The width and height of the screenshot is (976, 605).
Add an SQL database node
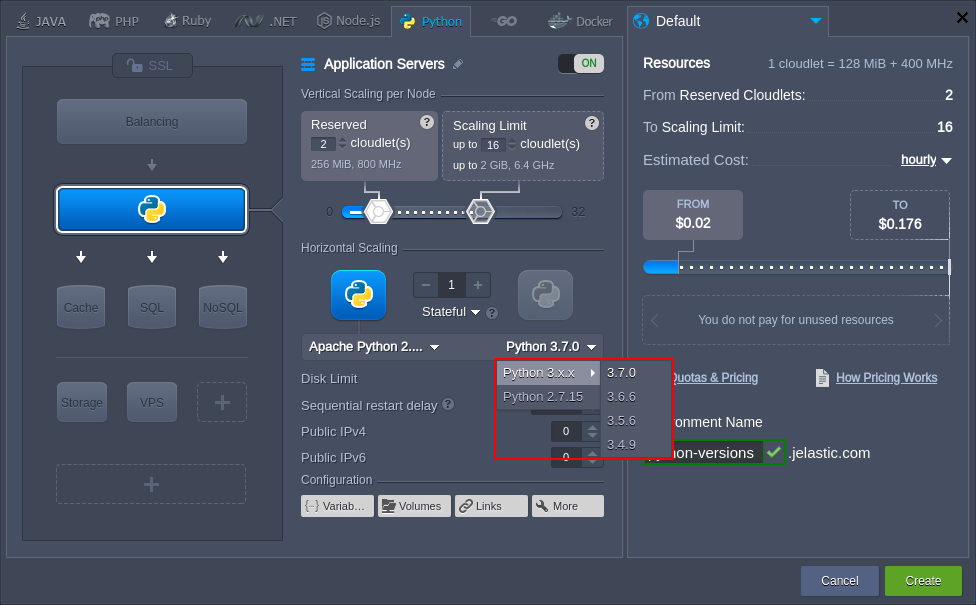click(151, 307)
